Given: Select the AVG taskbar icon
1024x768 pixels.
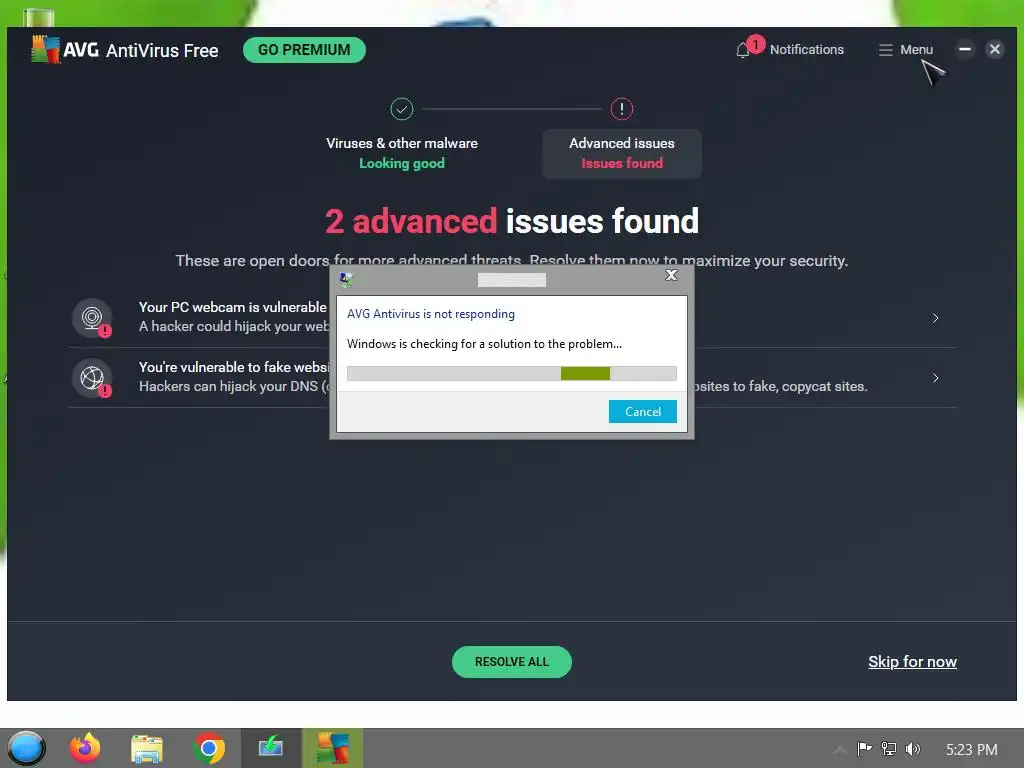Looking at the screenshot, I should [332, 748].
